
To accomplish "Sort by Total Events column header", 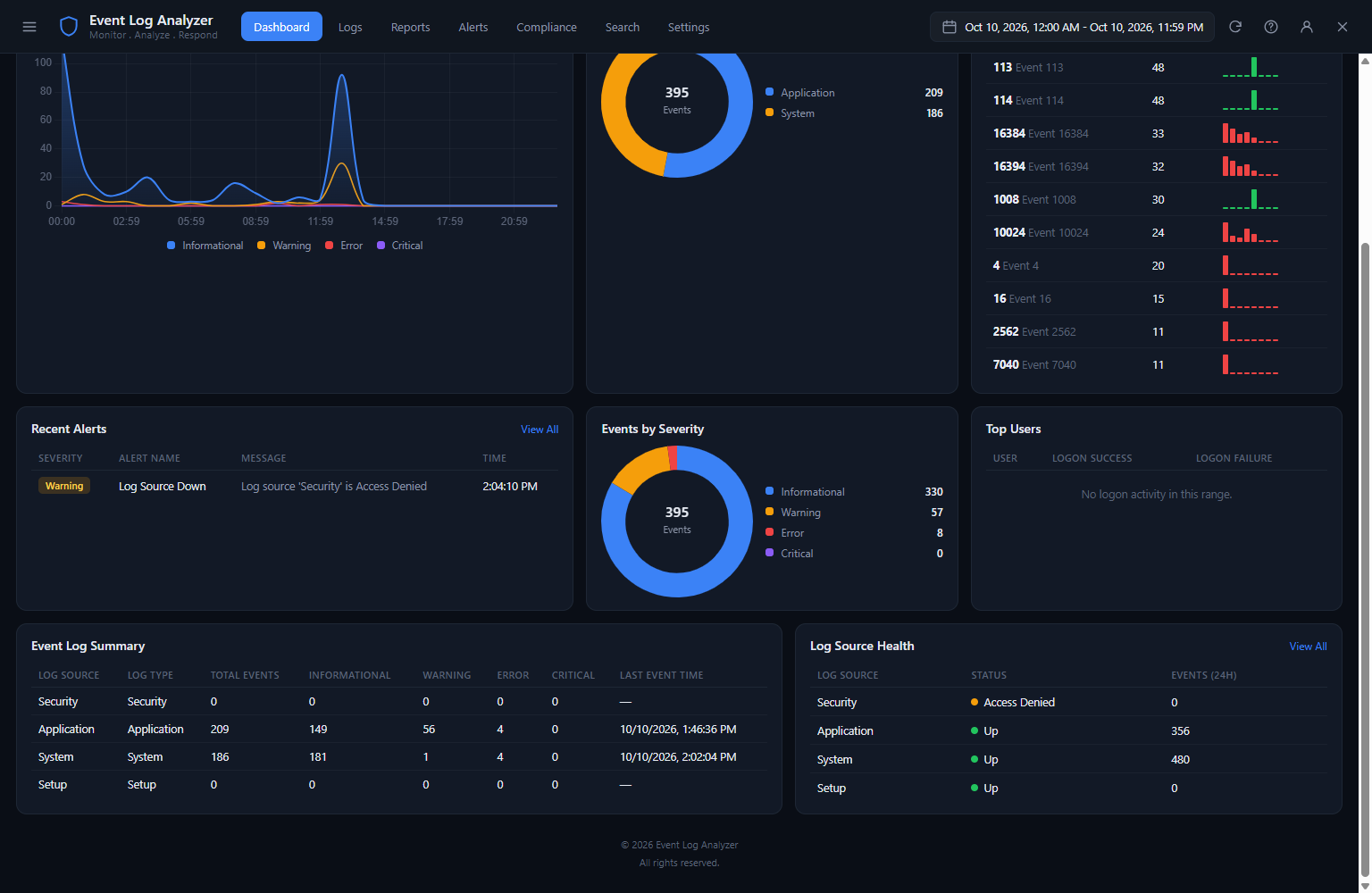I will tap(245, 676).
